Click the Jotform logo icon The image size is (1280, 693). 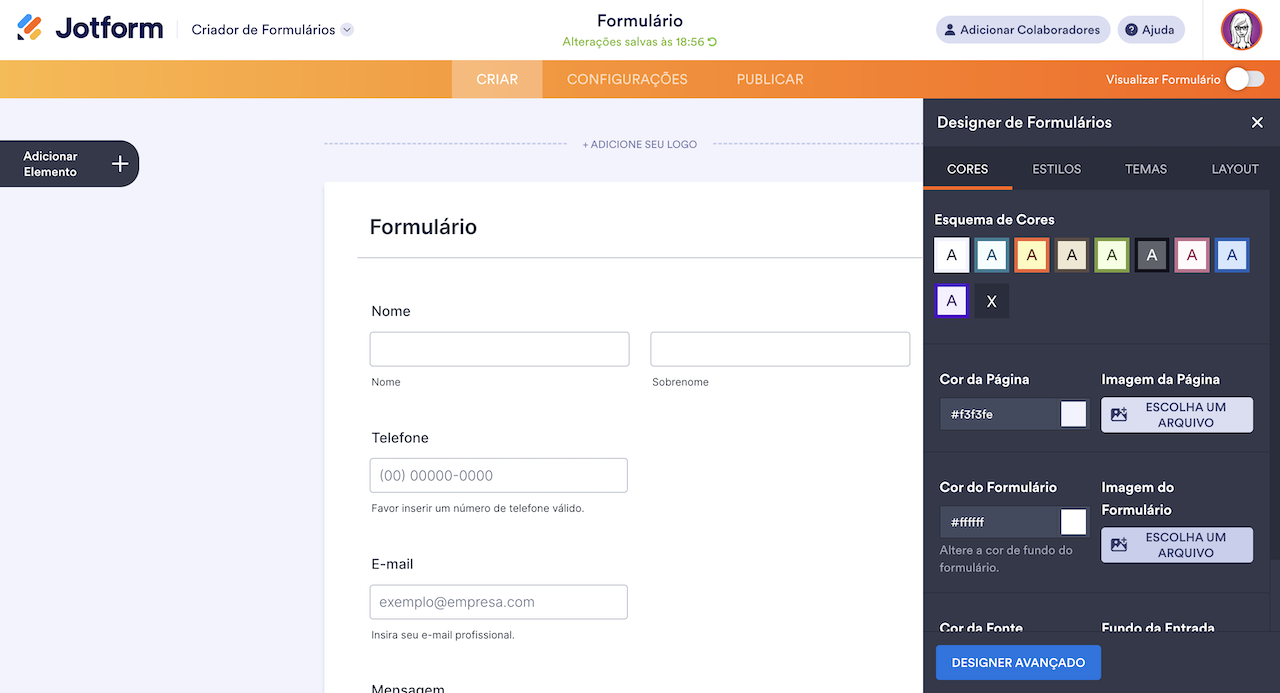(30, 27)
